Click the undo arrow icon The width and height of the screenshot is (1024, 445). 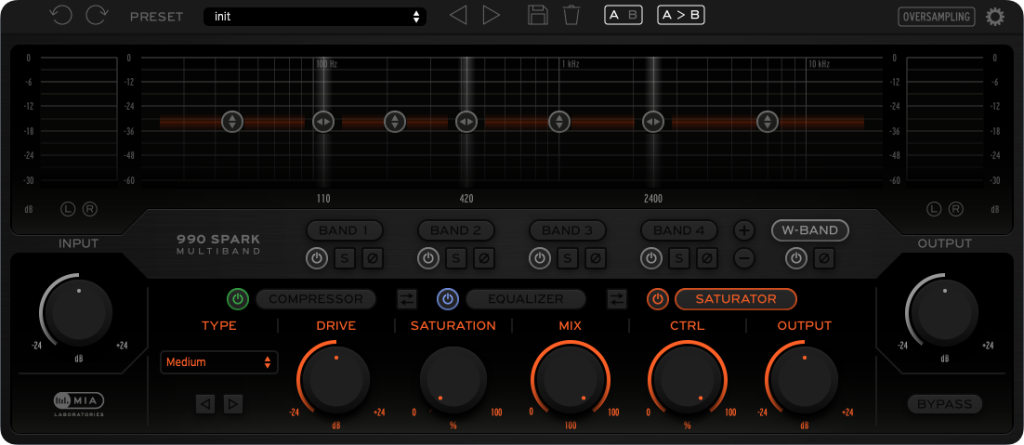[61, 16]
